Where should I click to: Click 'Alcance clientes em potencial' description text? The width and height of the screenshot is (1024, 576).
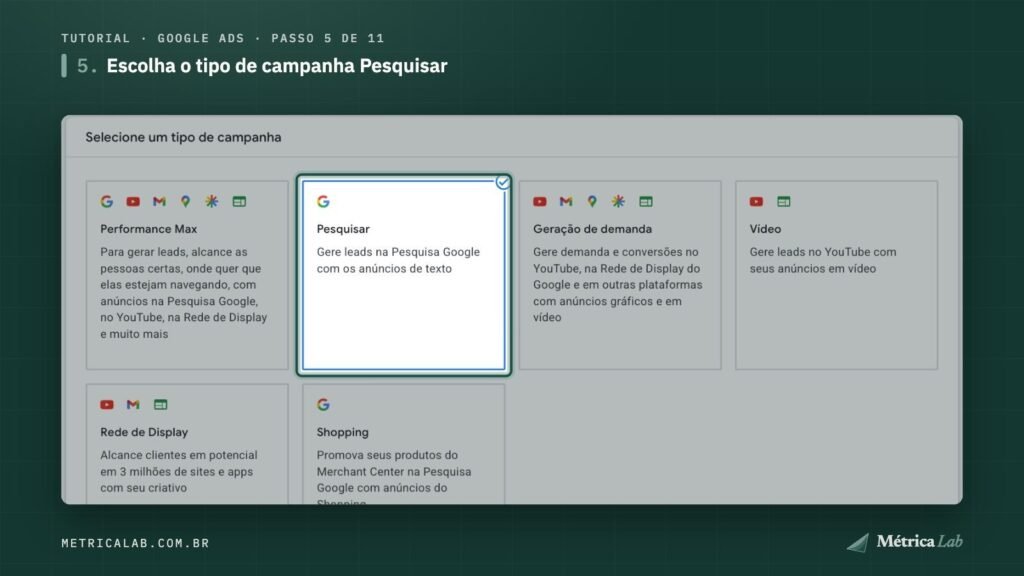(x=178, y=472)
